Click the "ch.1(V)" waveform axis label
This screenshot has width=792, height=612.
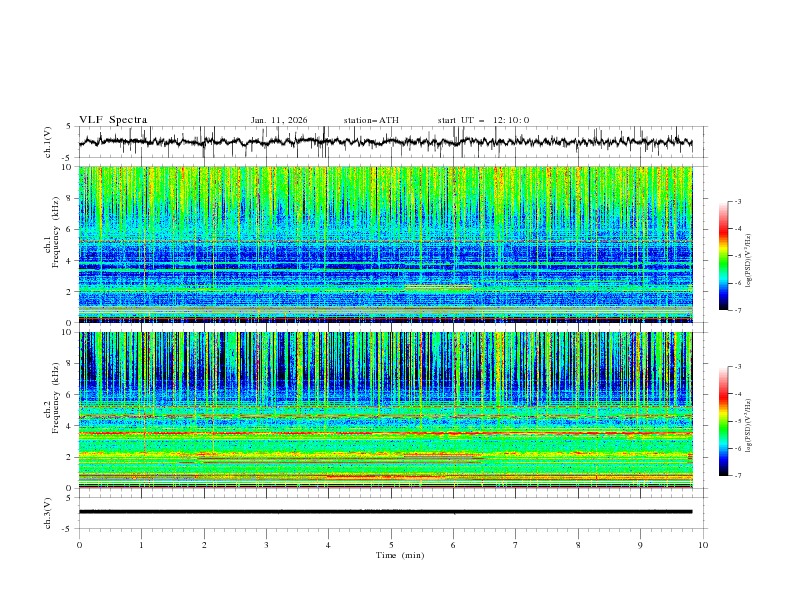[x=48, y=142]
